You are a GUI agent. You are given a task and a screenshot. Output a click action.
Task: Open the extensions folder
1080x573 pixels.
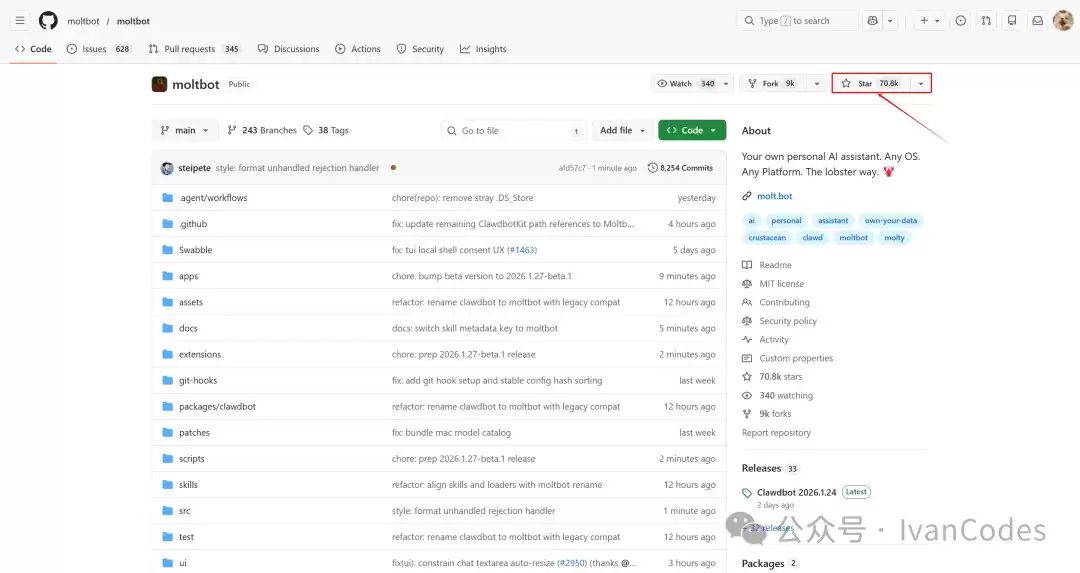pos(200,355)
